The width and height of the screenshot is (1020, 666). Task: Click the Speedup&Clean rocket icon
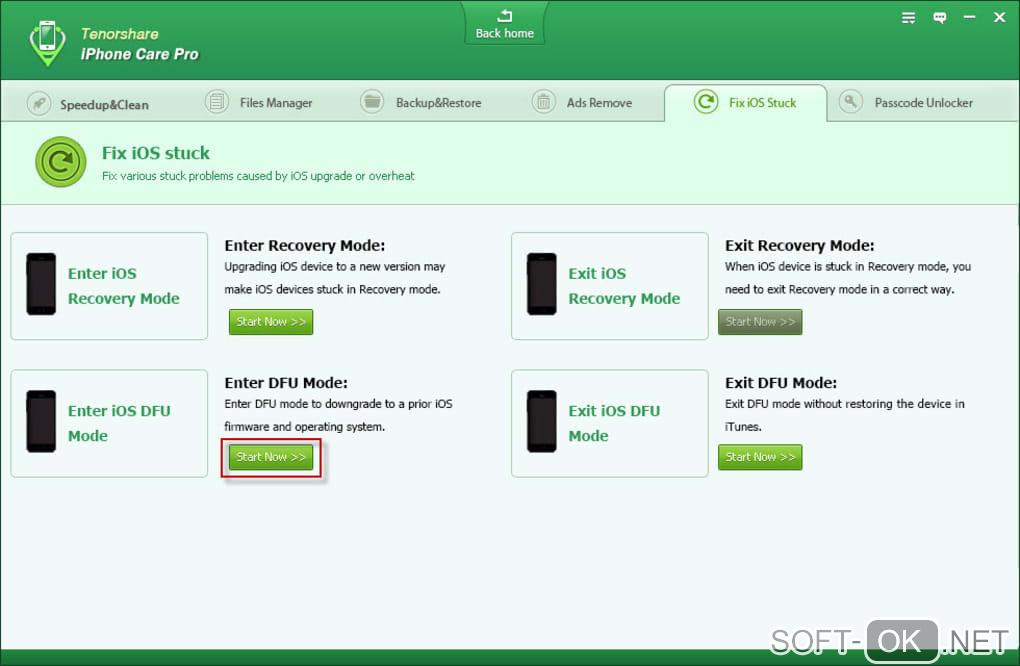click(x=39, y=103)
